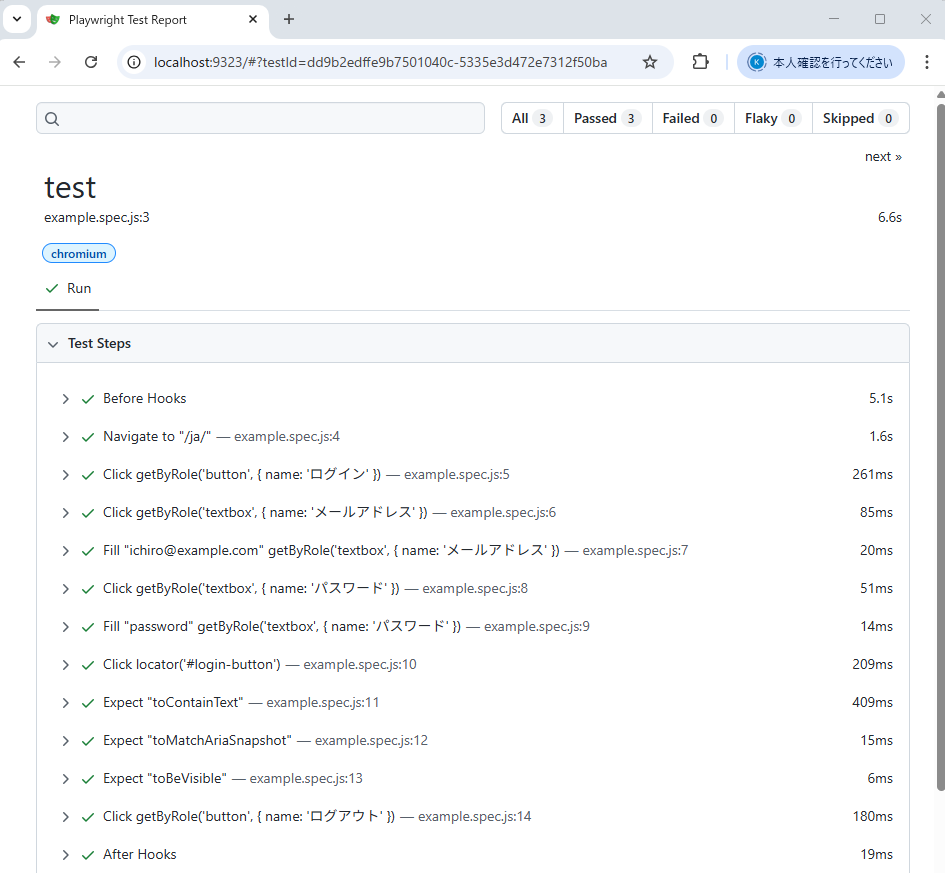Bookmark this page with the star icon
This screenshot has height=873, width=945.
click(650, 62)
